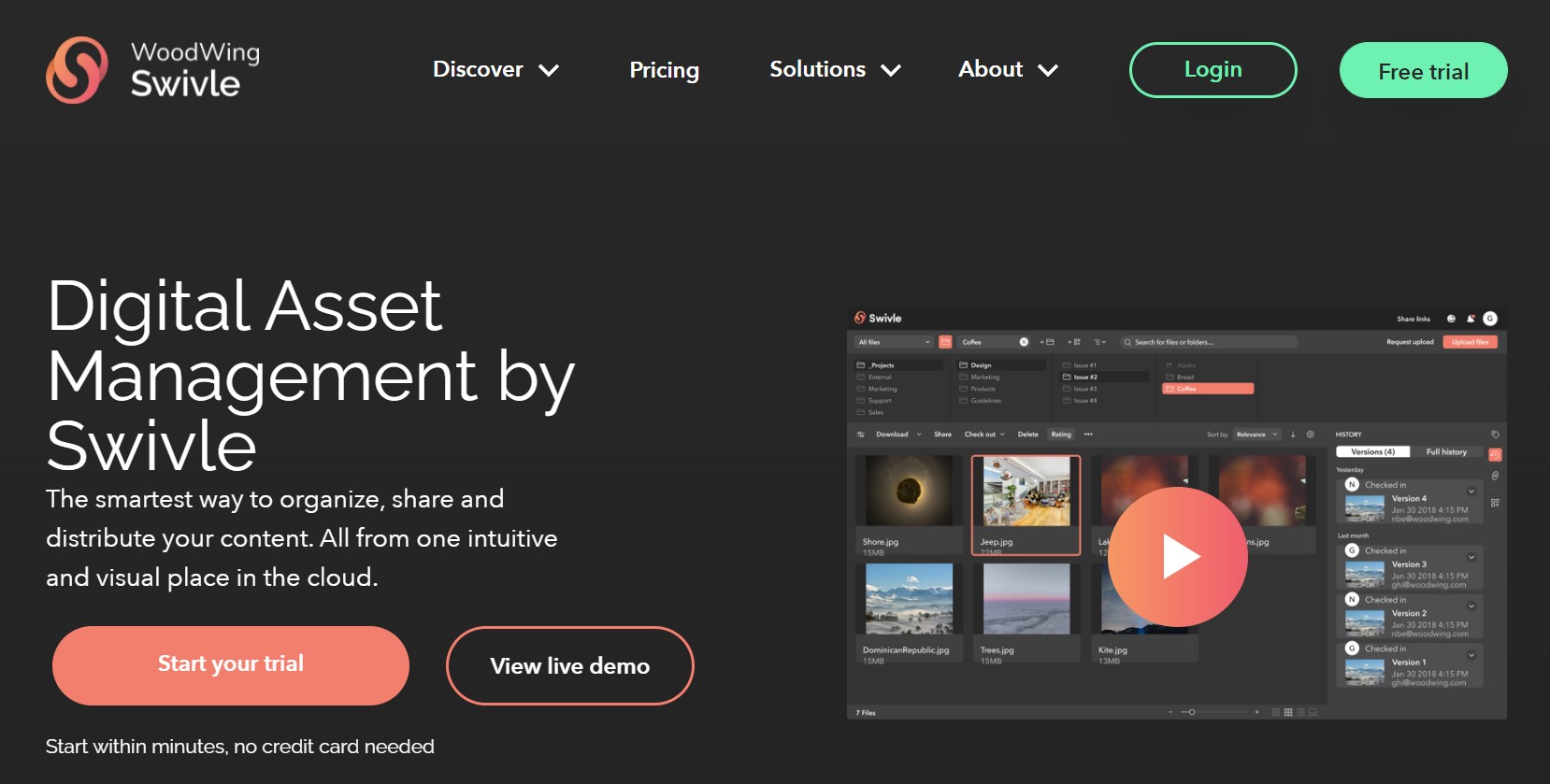Expand the Version 3 entry chevron
The height and width of the screenshot is (784, 1550).
click(x=1471, y=557)
